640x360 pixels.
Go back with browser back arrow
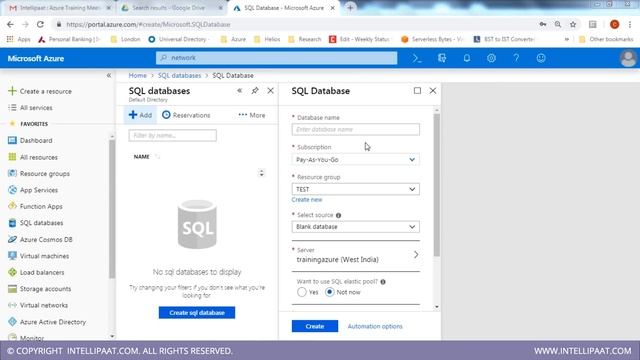click(x=10, y=24)
